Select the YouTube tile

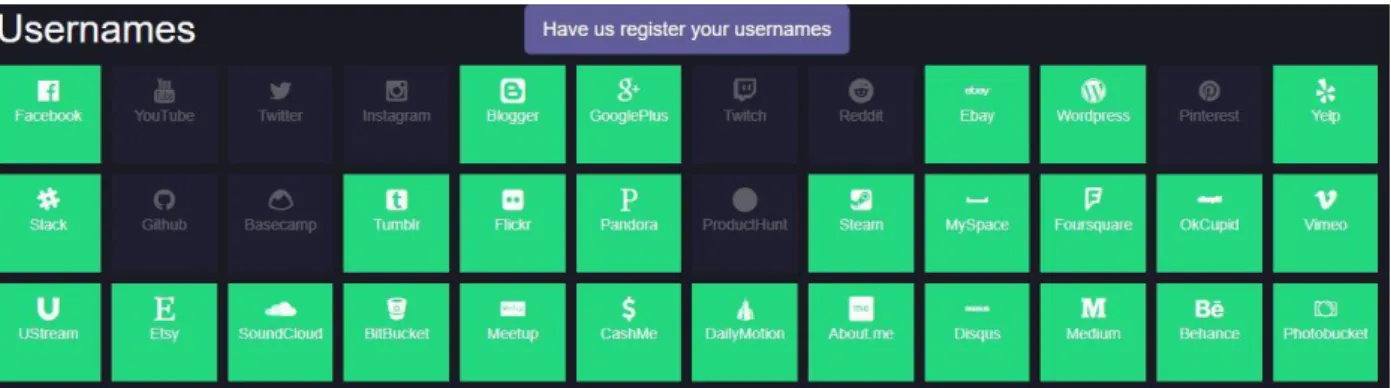point(164,114)
